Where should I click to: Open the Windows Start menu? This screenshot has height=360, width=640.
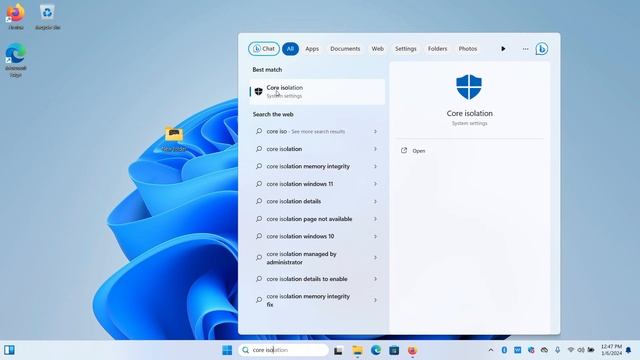coord(227,350)
